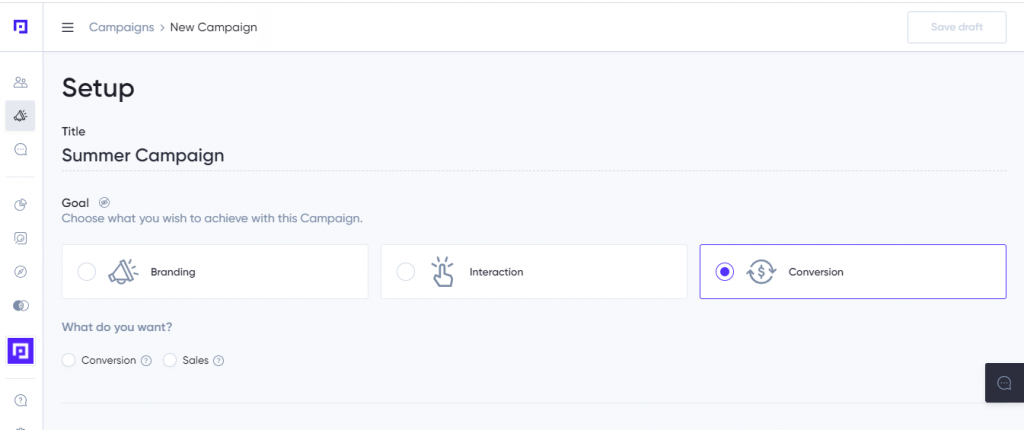Open the chat bubble sidebar icon

coord(20,150)
